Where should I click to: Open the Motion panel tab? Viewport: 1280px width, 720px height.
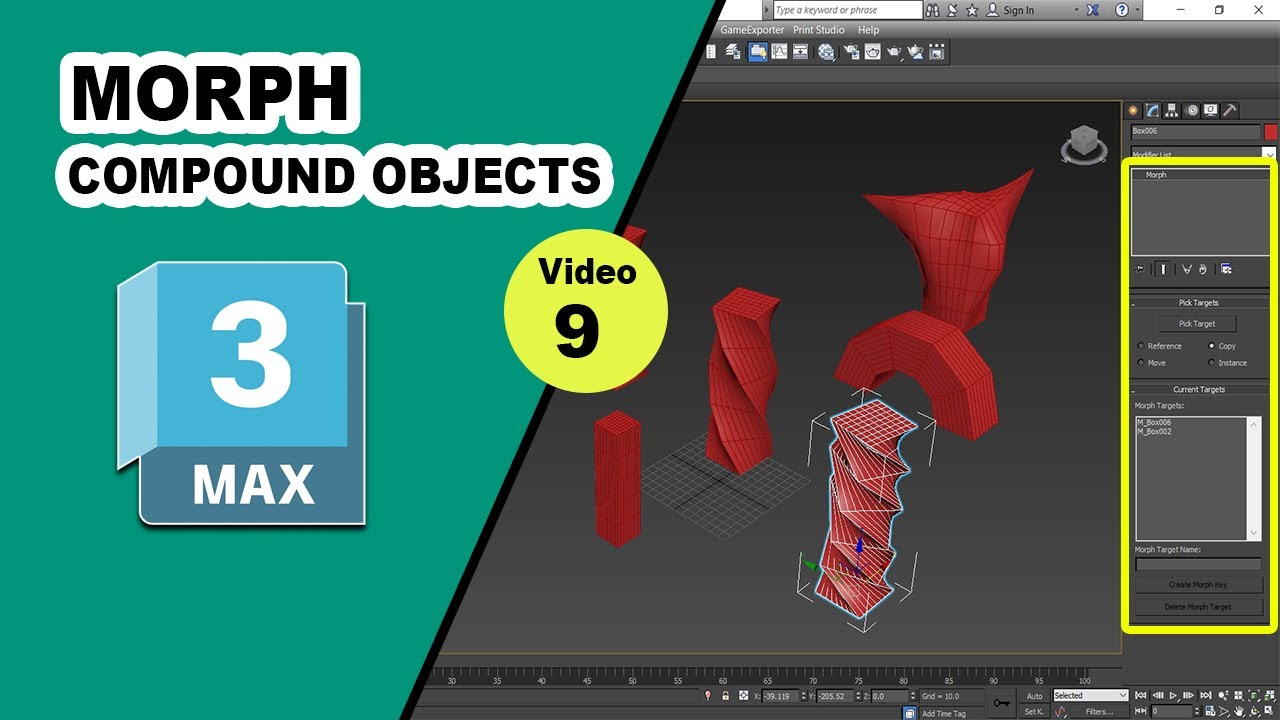click(x=1192, y=110)
